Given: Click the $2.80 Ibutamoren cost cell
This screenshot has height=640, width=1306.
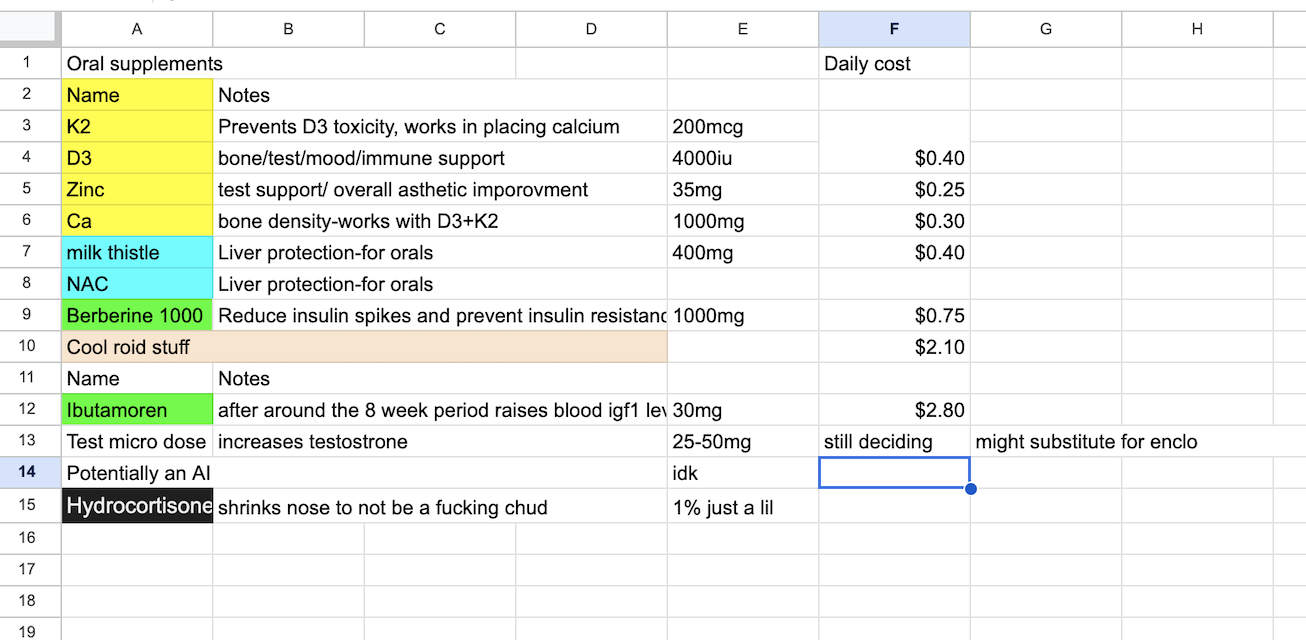Looking at the screenshot, I should click(894, 410).
